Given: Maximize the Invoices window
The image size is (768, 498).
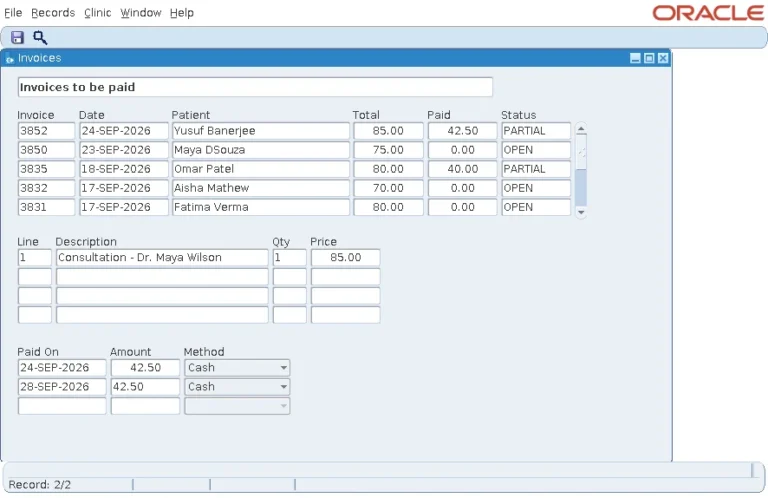Looking at the screenshot, I should (x=649, y=58).
